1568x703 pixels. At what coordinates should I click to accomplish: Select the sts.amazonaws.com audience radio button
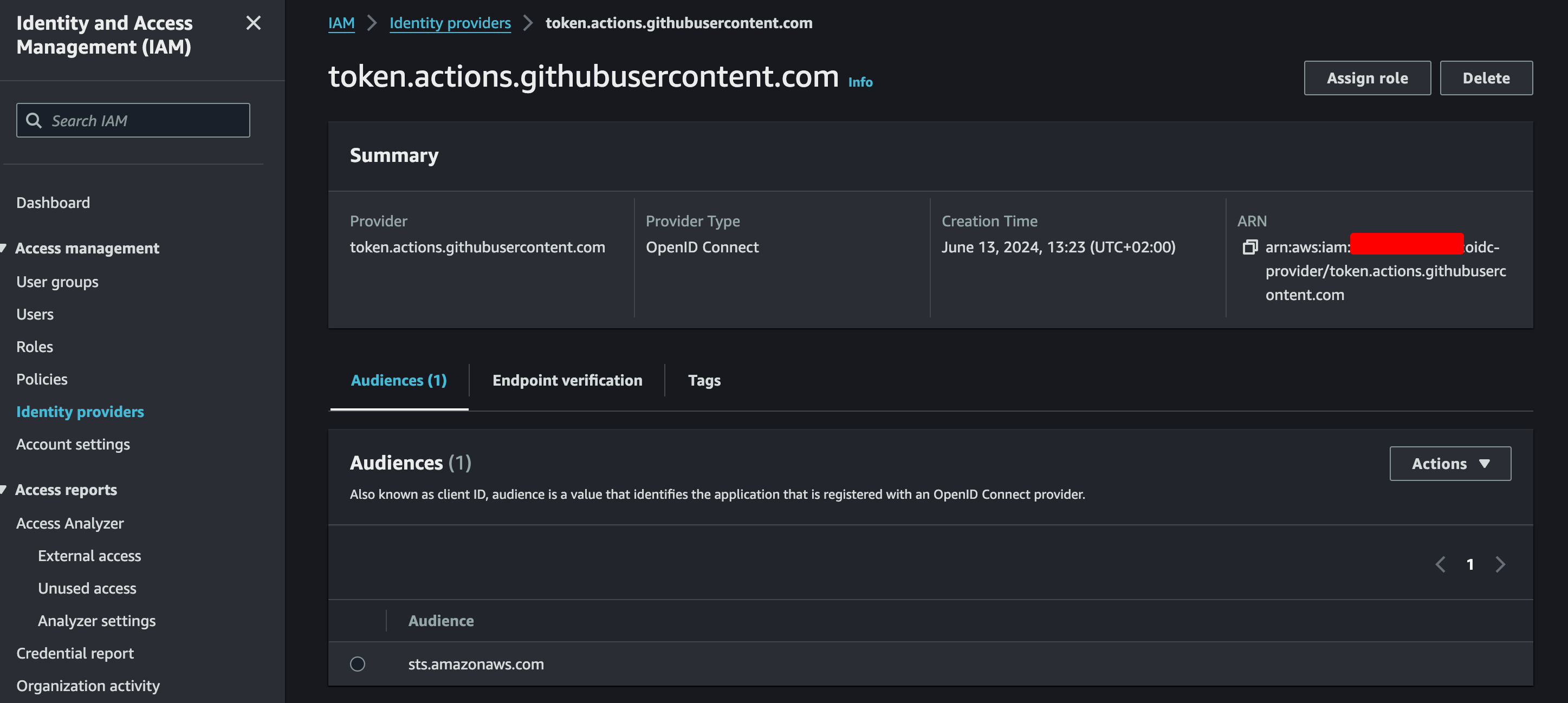(x=357, y=663)
